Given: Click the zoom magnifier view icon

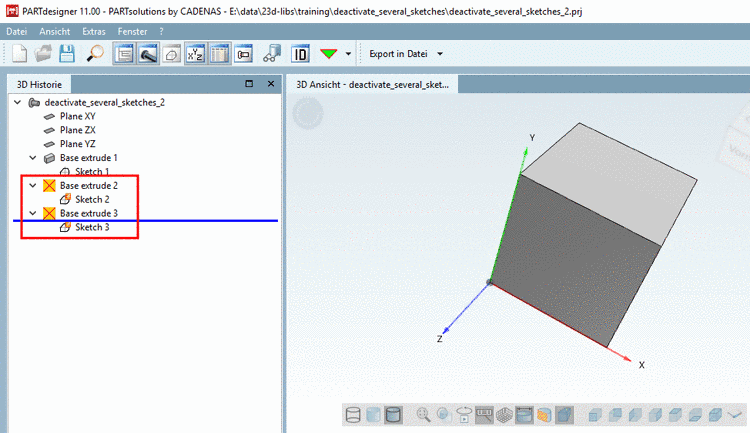Looking at the screenshot, I should (423, 415).
